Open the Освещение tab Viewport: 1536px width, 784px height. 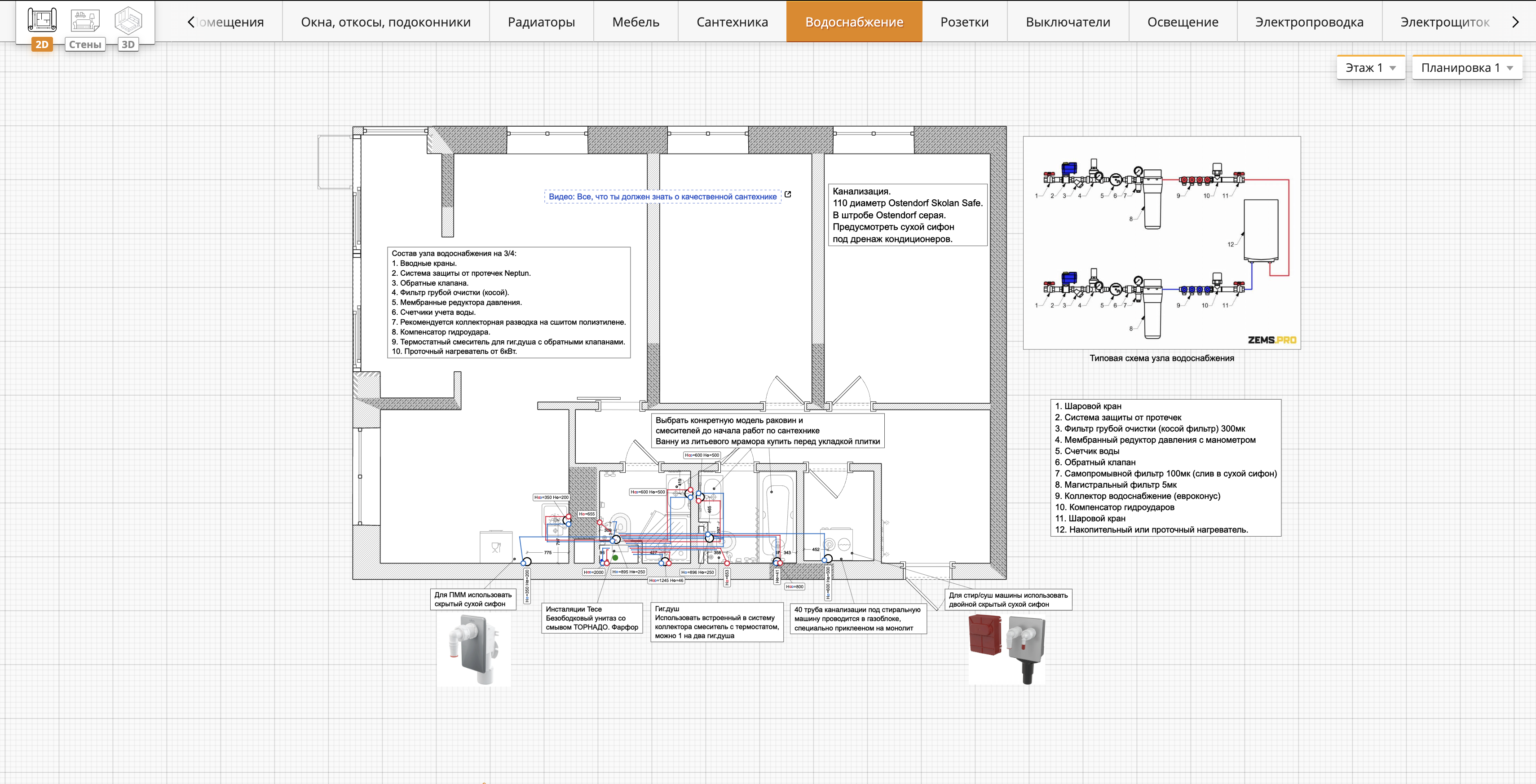tap(1183, 22)
